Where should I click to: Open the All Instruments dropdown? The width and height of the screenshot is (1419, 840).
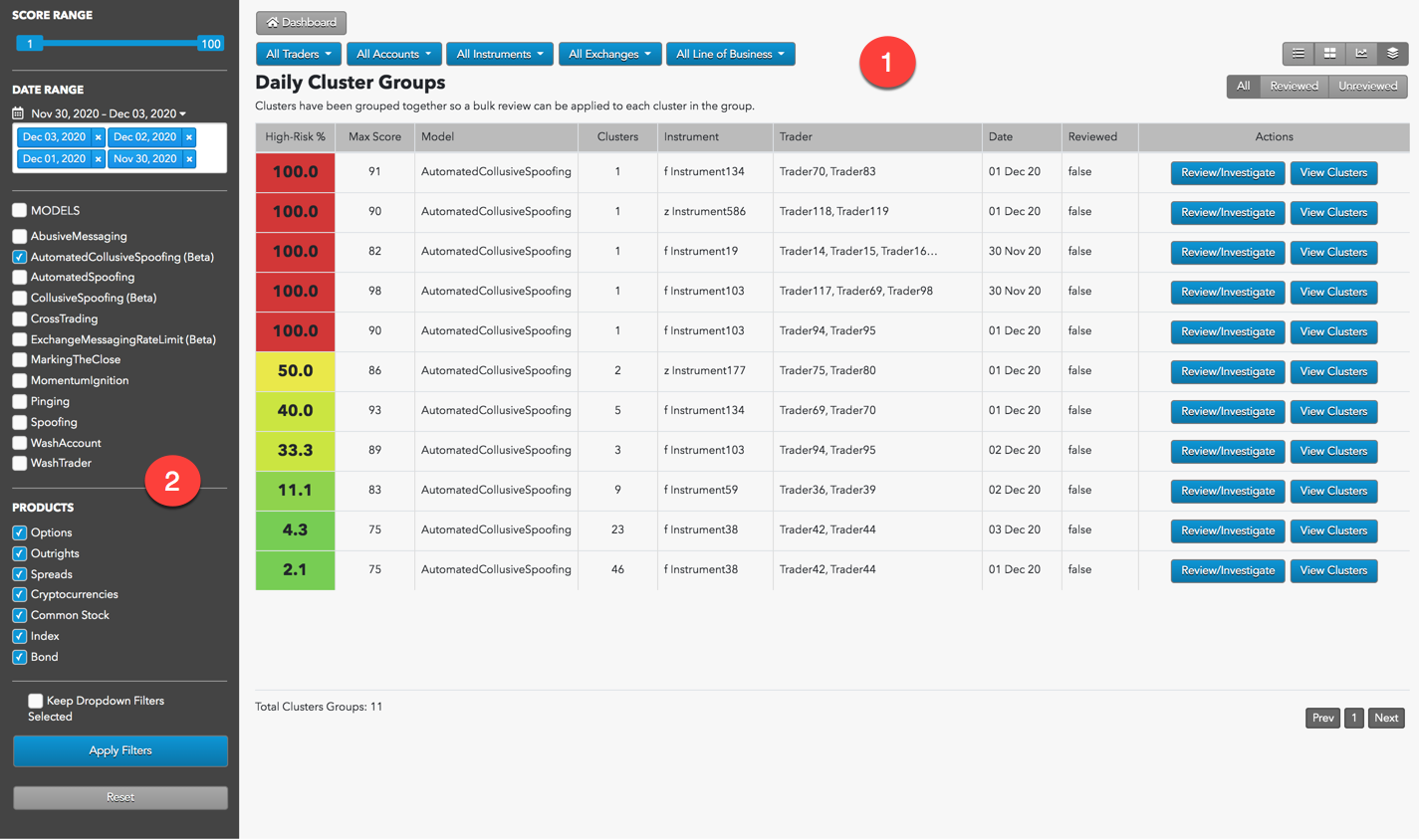coord(500,54)
